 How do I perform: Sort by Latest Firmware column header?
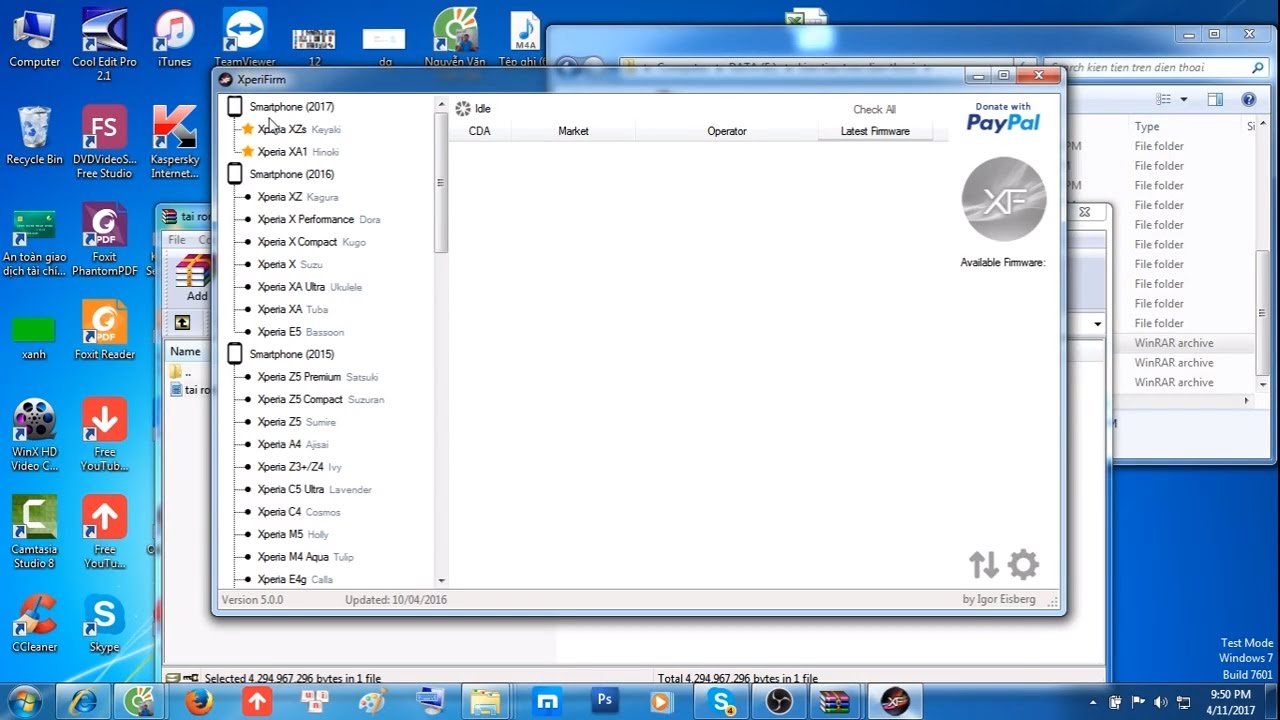(875, 131)
